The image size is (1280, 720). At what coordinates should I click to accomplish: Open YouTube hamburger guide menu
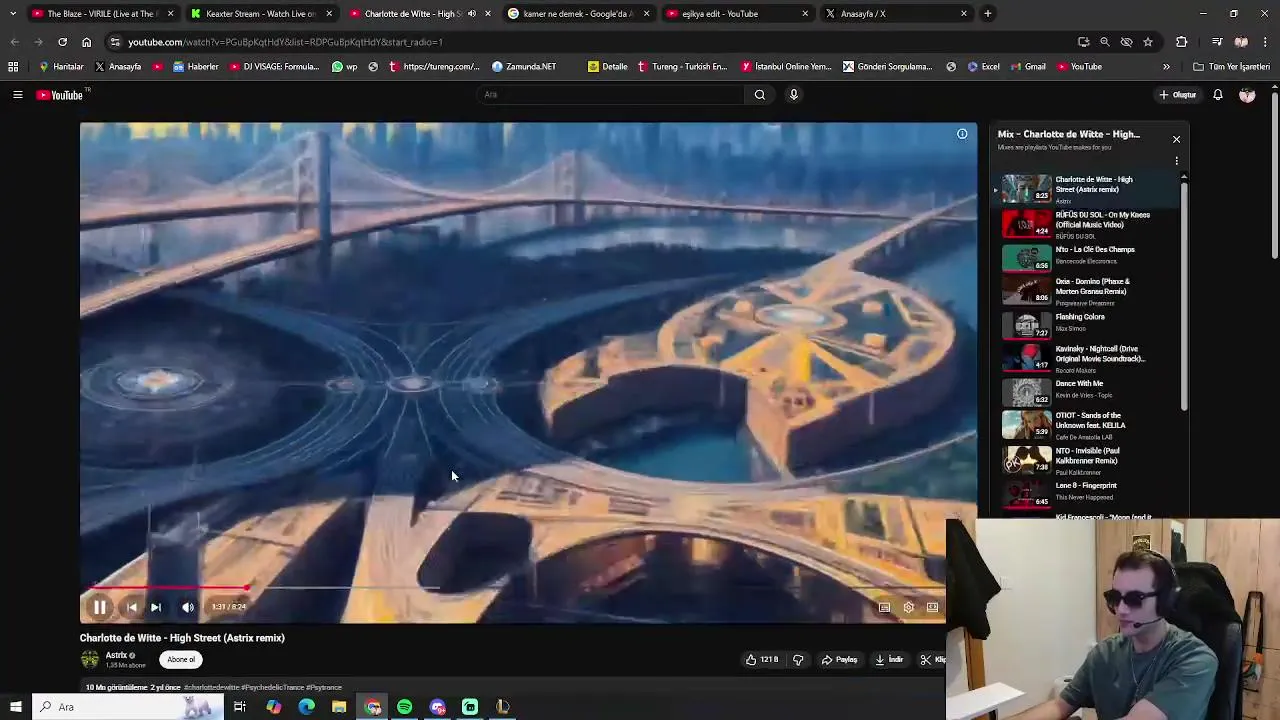[17, 95]
